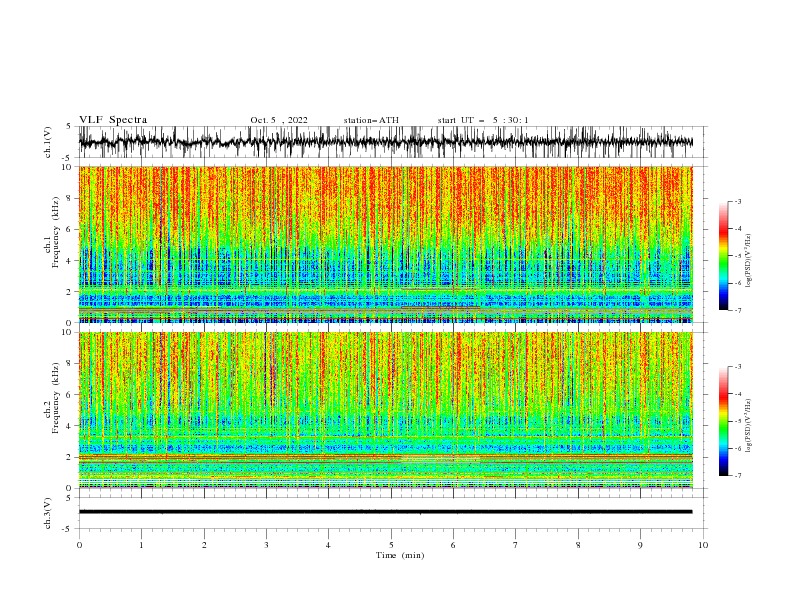Click the "ch.3(V)" axis label
Image resolution: width=792 pixels, height=612 pixels.
point(48,513)
